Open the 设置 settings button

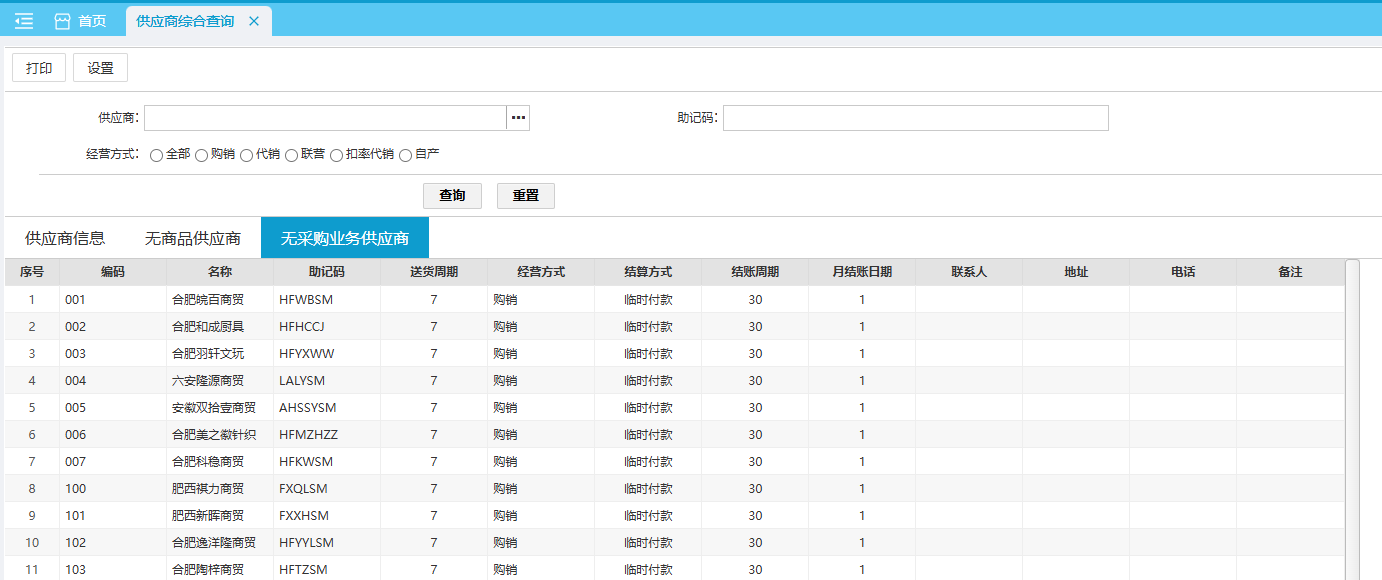[100, 68]
